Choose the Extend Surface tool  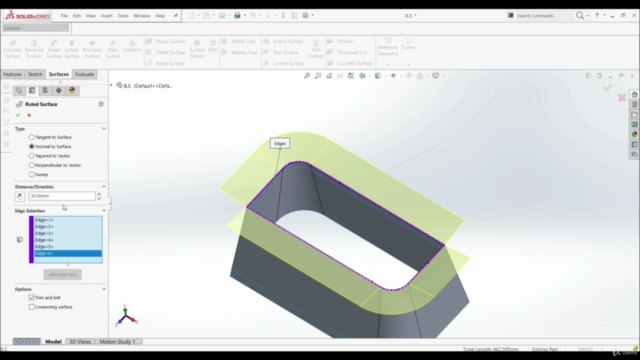(283, 41)
